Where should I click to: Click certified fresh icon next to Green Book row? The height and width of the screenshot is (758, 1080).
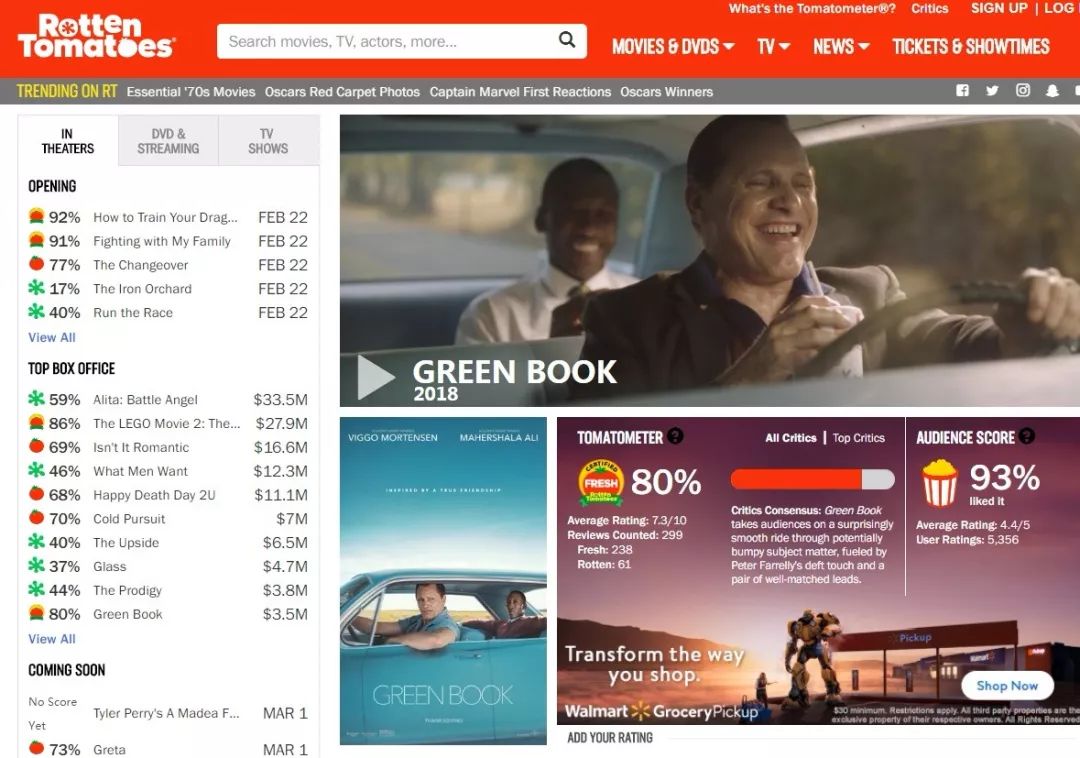point(37,613)
